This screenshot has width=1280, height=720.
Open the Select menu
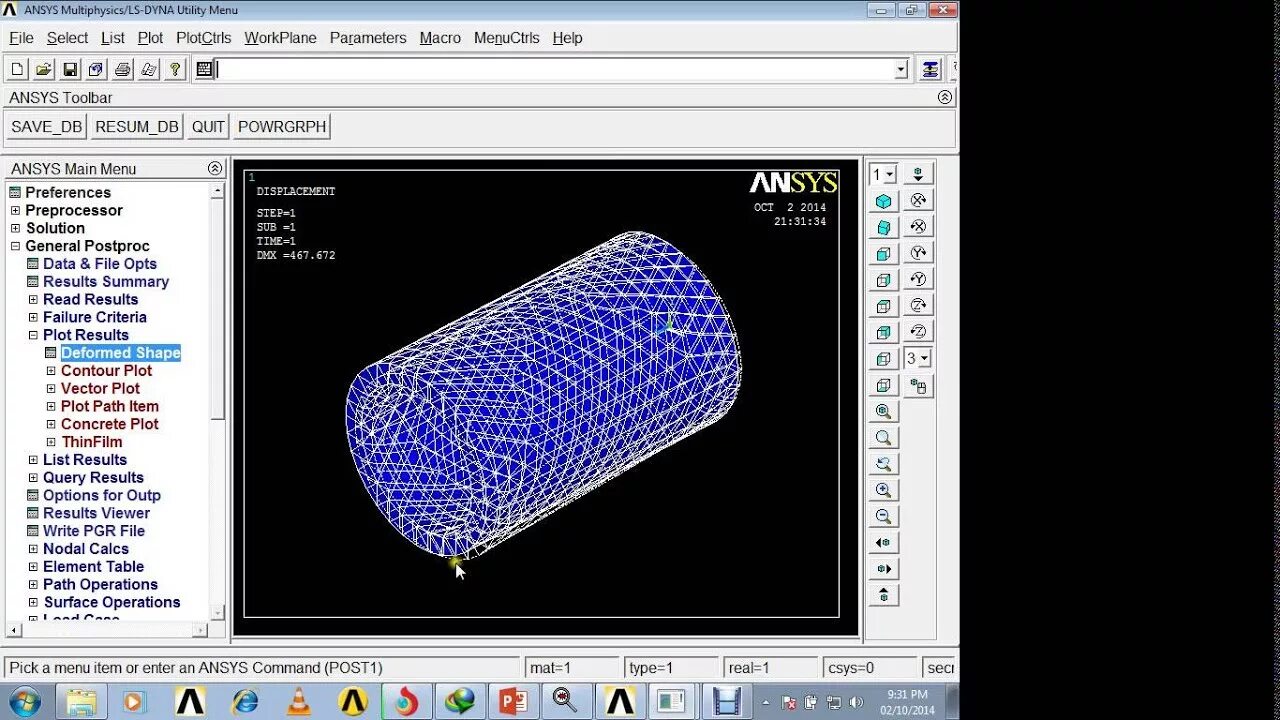pos(67,38)
